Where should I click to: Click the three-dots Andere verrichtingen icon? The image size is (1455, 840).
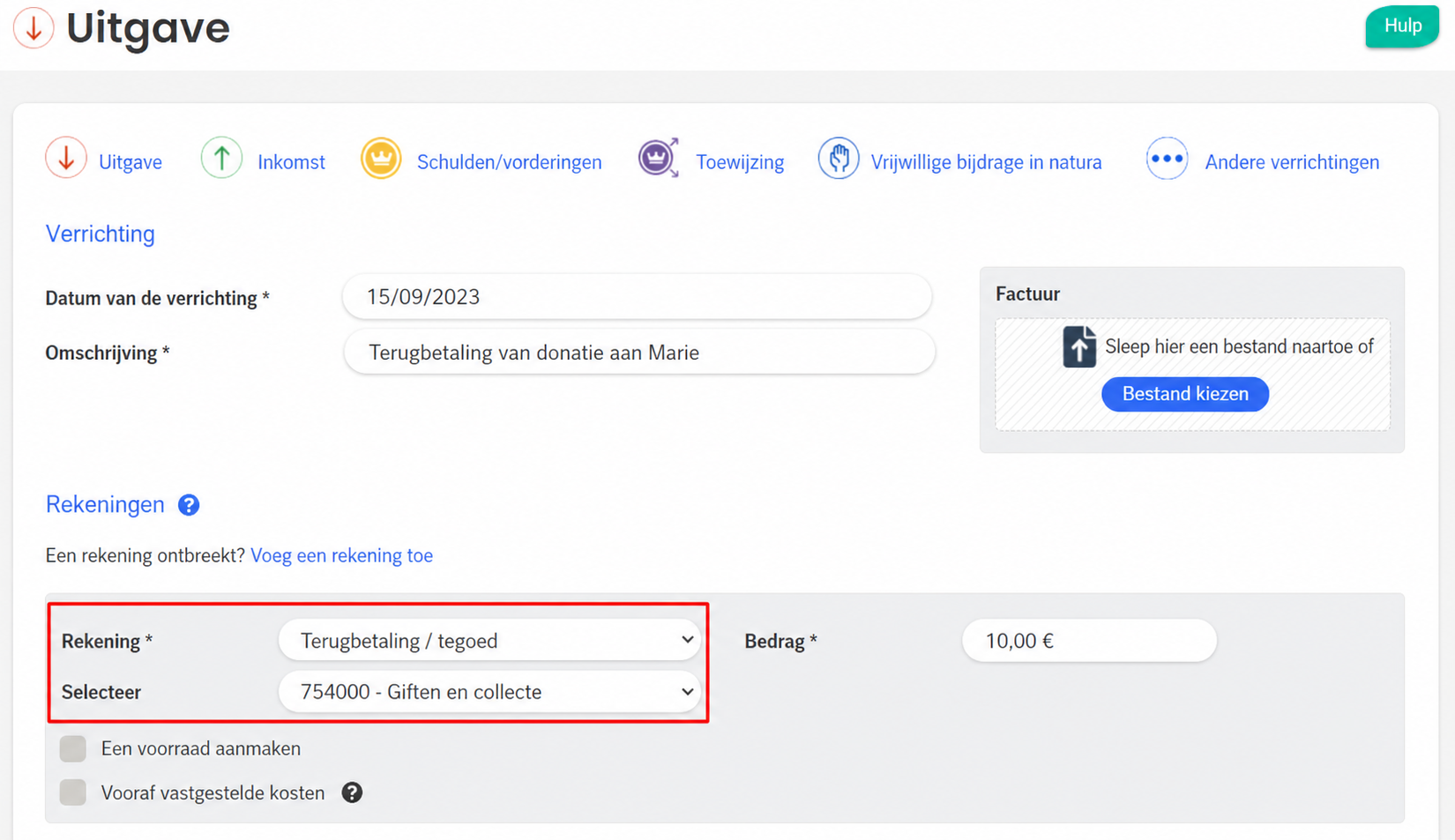coord(1167,159)
